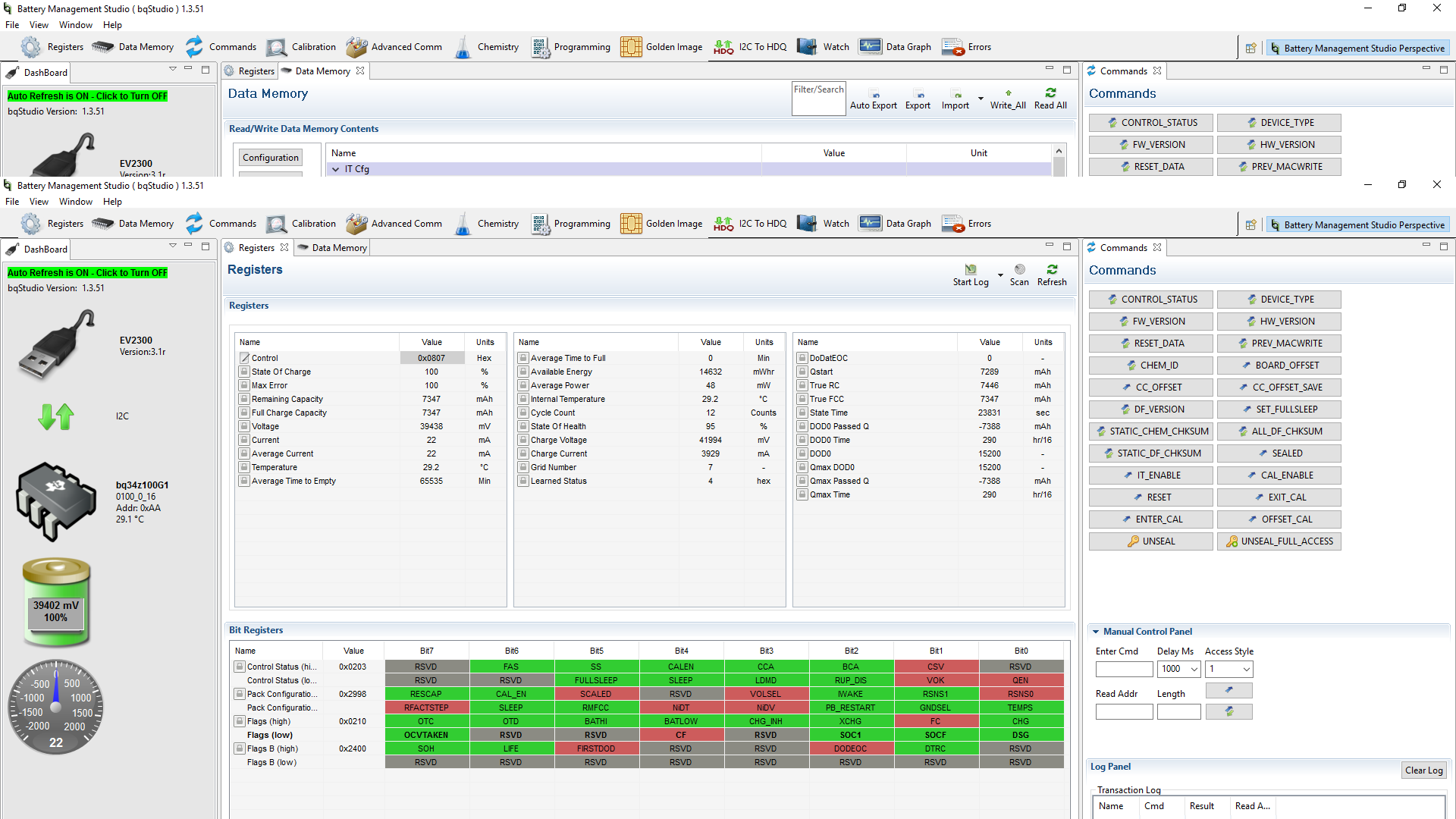Toggle State Of Charge register checkbox
The image size is (1456, 819).
[244, 372]
